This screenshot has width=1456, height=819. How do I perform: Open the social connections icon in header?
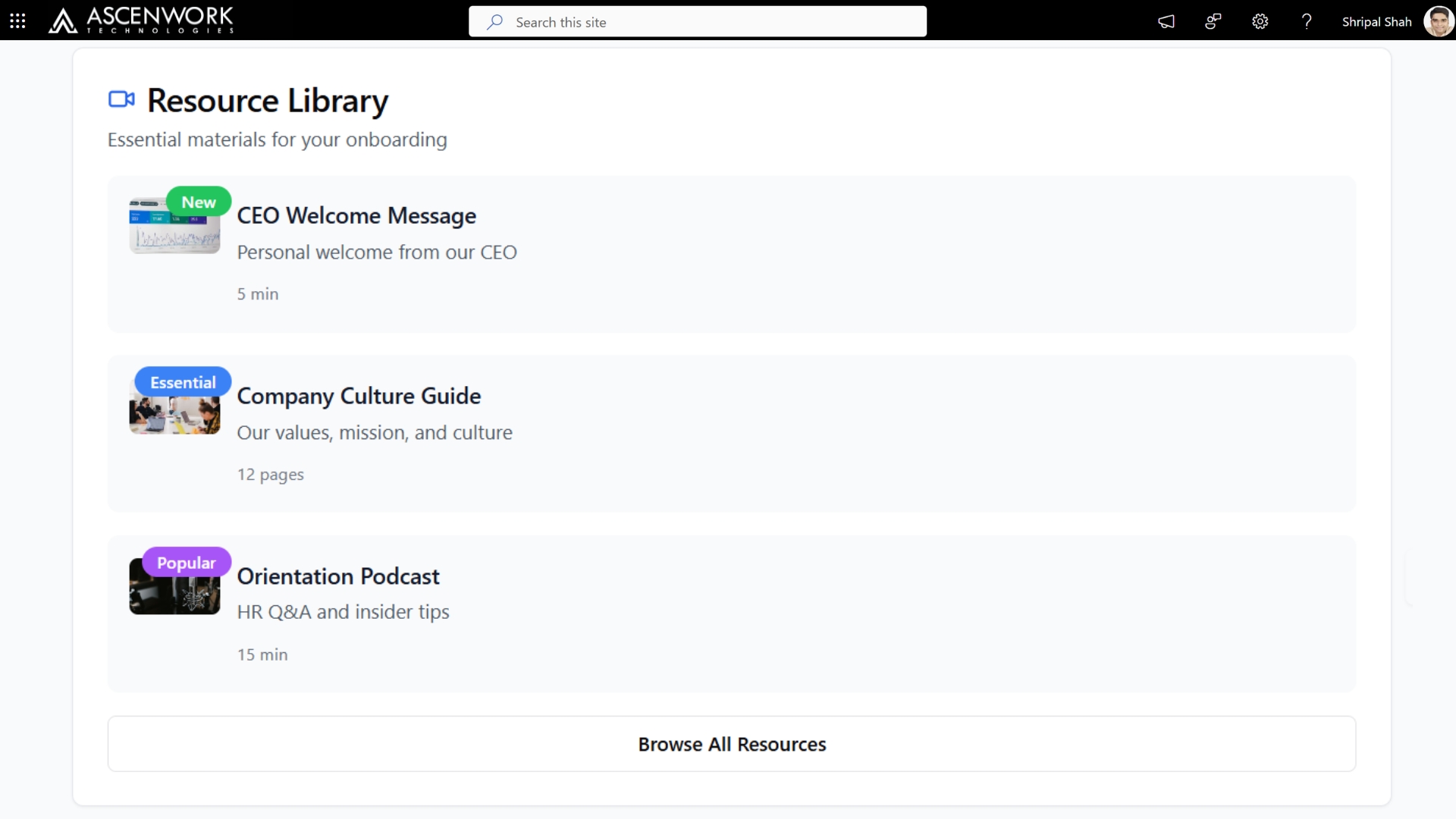pos(1213,21)
